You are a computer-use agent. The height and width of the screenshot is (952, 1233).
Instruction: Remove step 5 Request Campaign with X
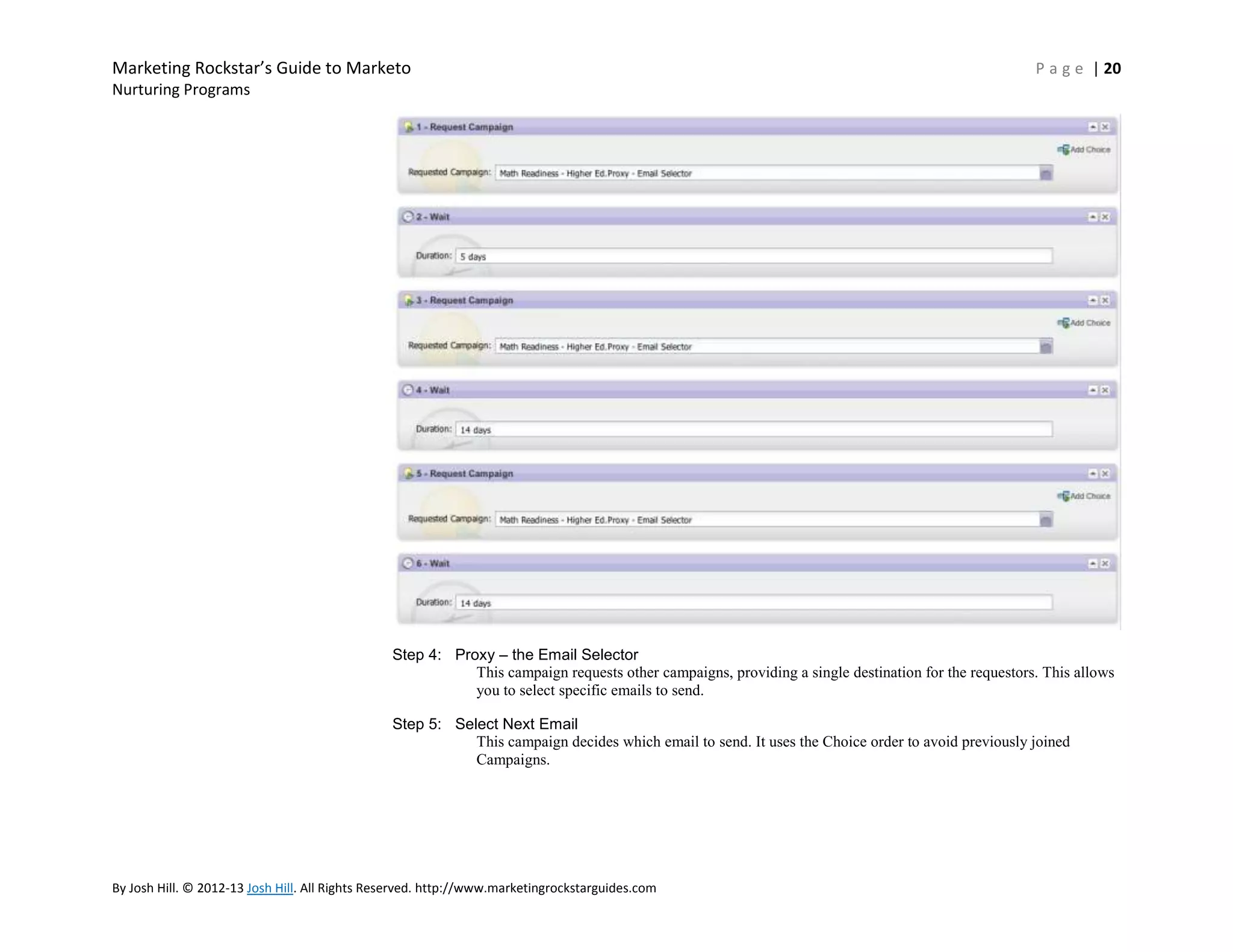tap(1105, 474)
